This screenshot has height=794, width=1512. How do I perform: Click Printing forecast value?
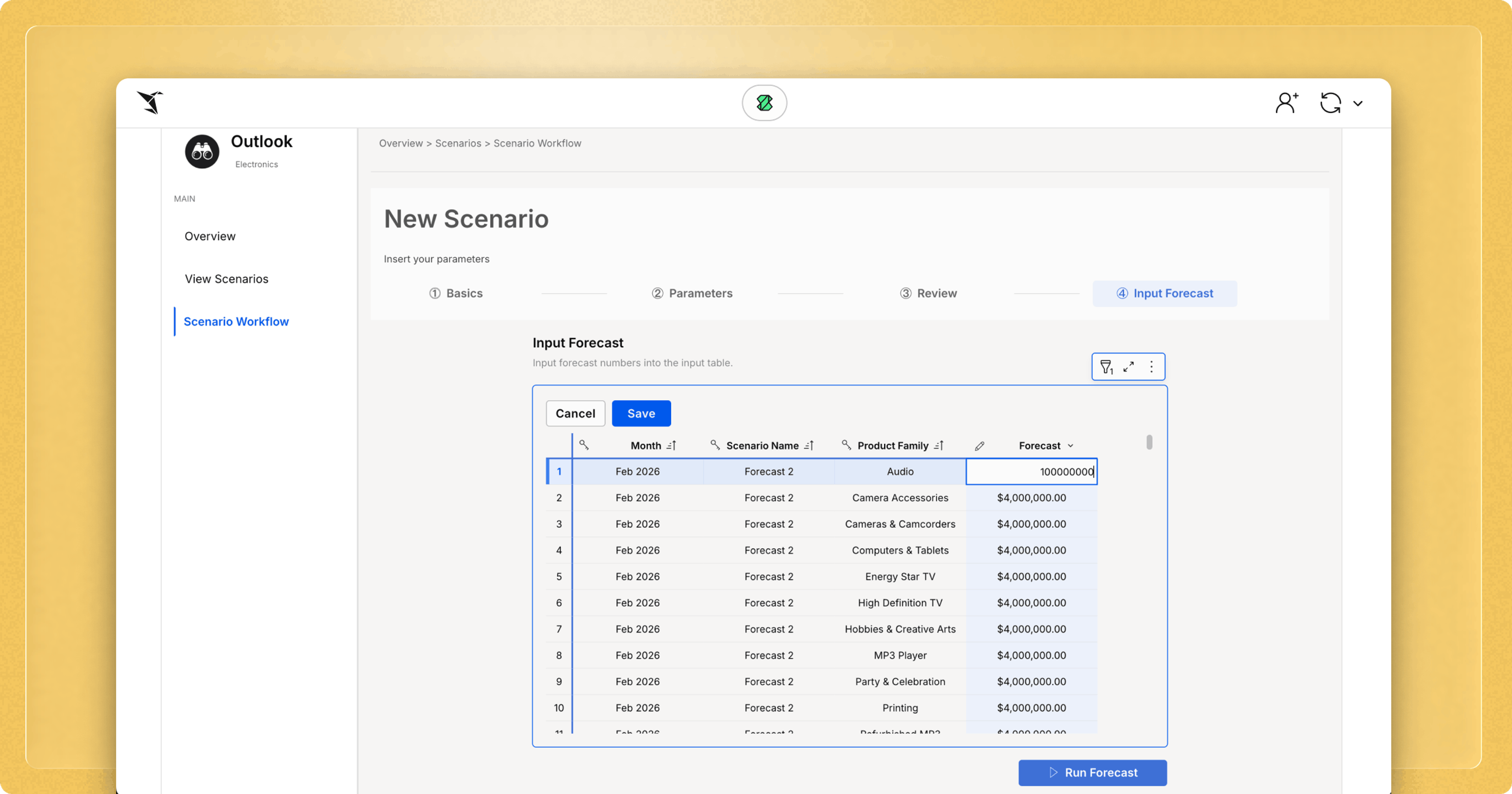(x=1031, y=708)
